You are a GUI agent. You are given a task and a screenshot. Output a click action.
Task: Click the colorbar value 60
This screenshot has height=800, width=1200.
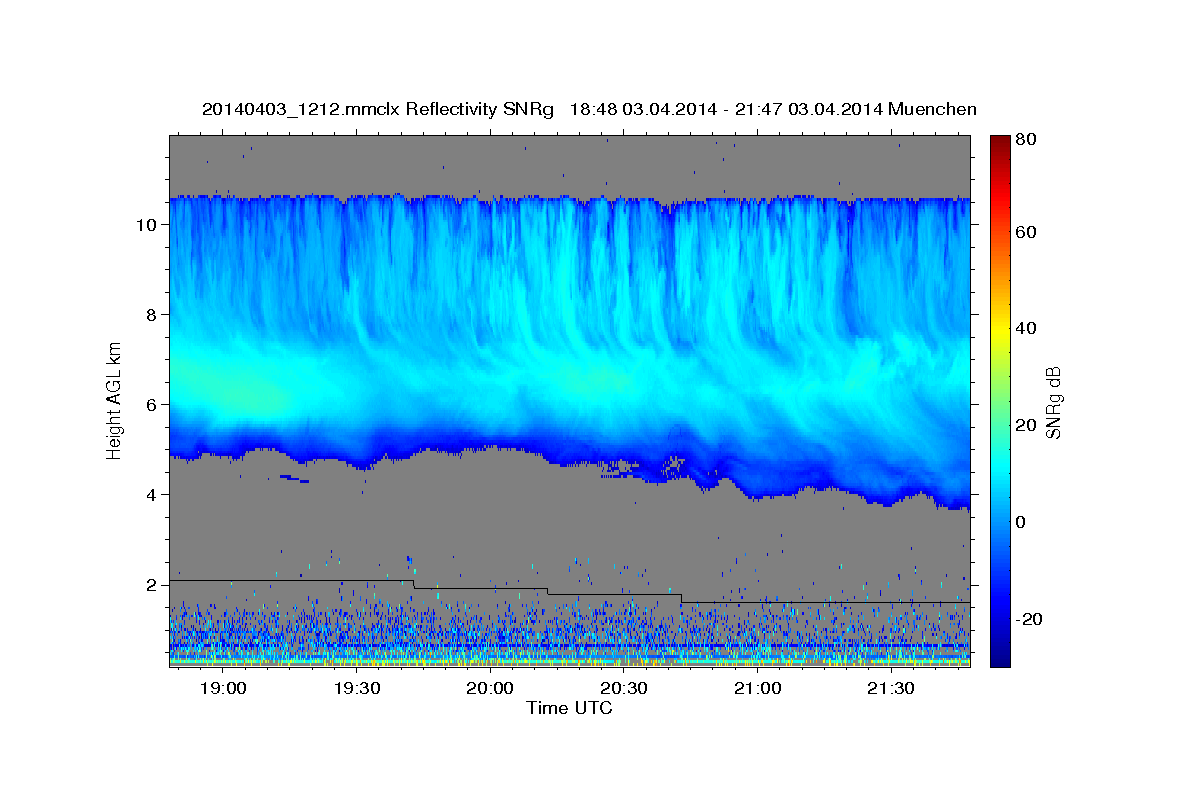pos(1025,232)
